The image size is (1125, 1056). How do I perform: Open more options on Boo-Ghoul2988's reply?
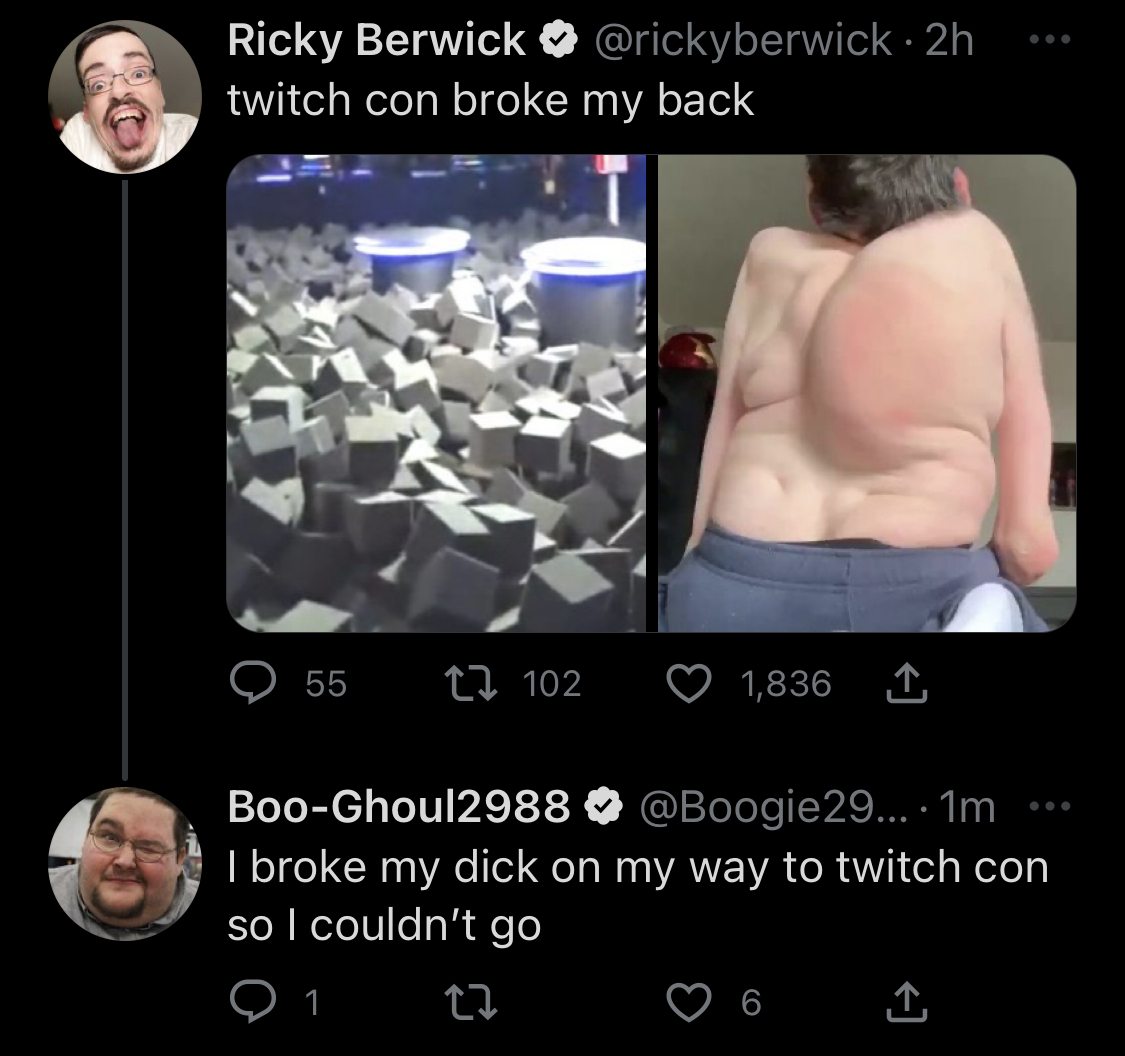(1050, 807)
